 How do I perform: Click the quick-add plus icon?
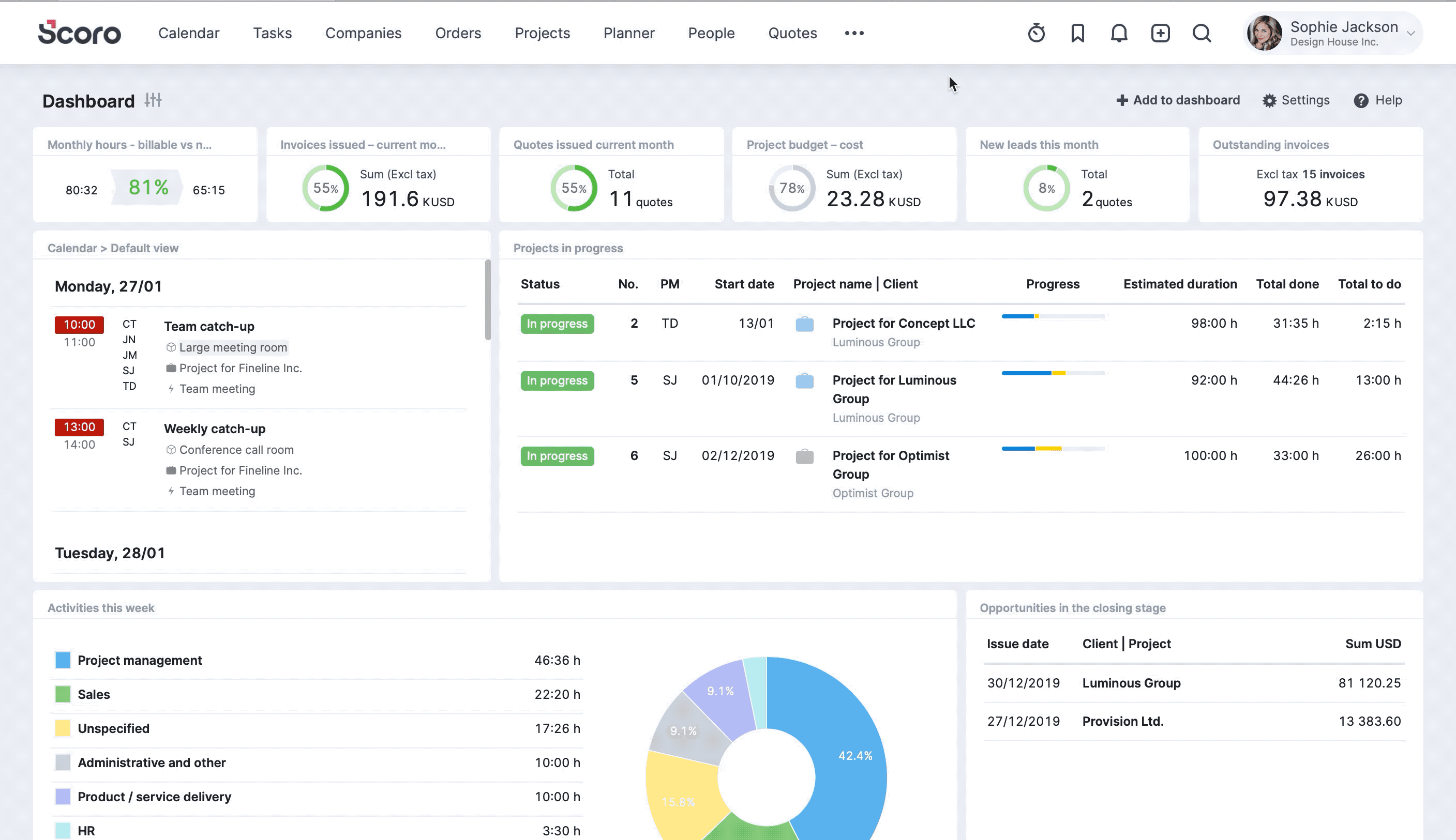(x=1161, y=33)
